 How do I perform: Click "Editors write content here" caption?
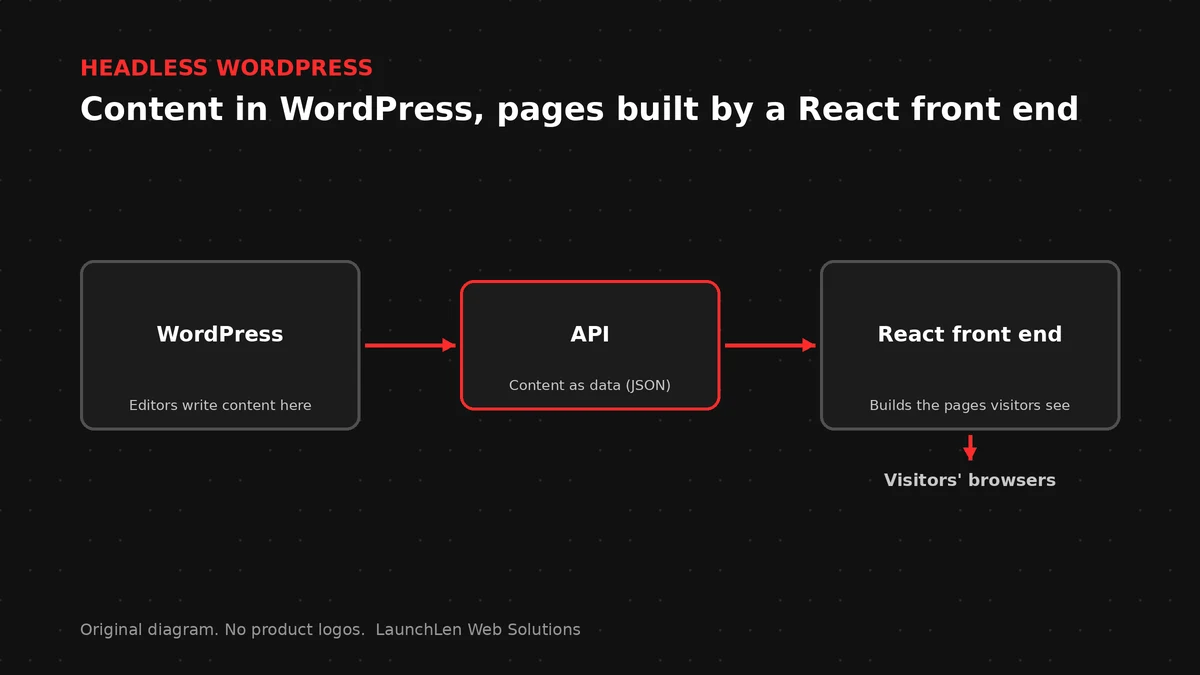[x=220, y=405]
